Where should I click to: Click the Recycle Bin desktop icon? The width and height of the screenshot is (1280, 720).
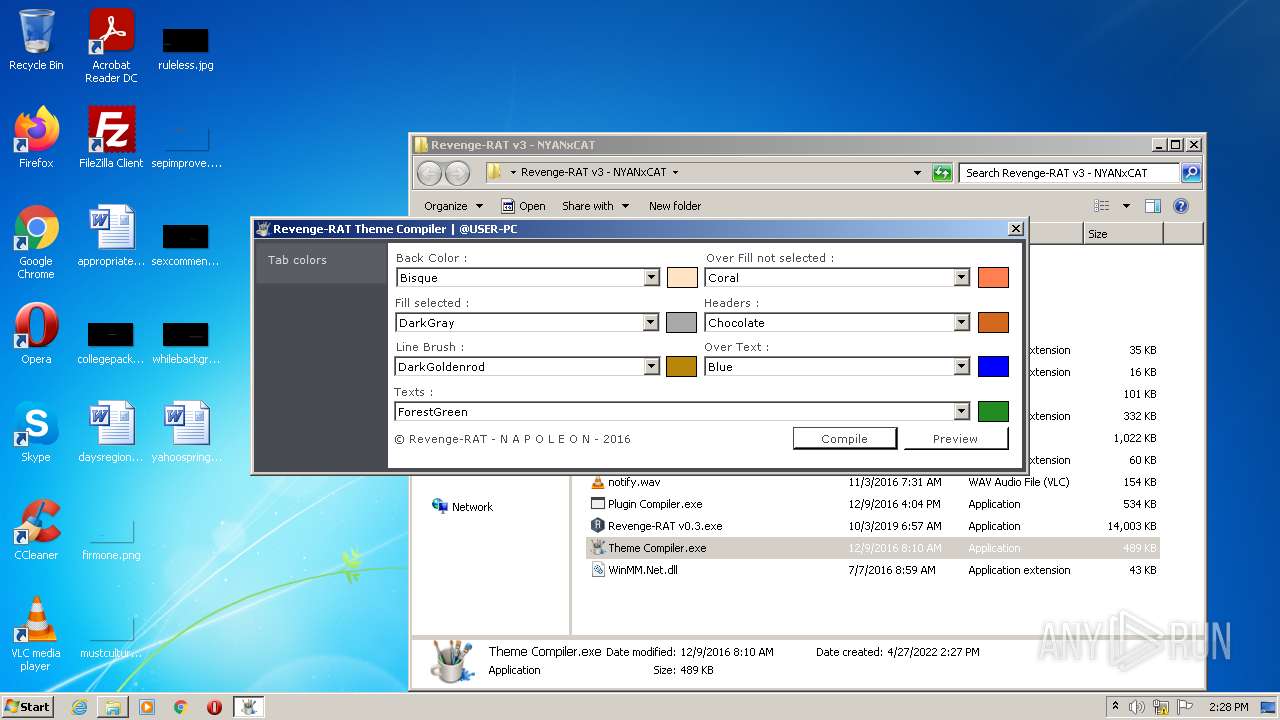36,41
